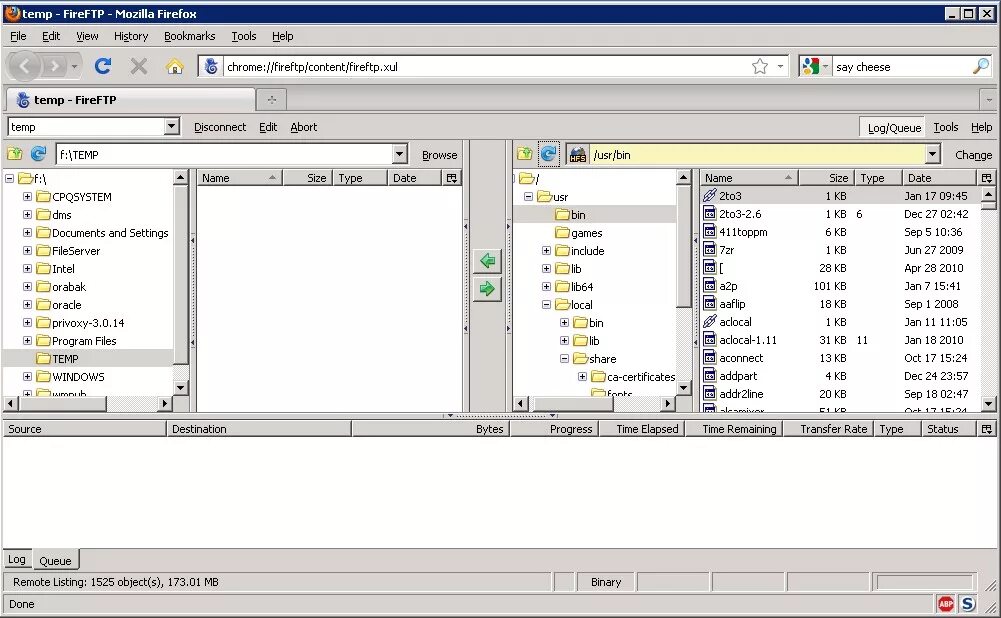Refresh the remote /usr/bin listing
Image resolution: width=1001 pixels, height=618 pixels.
click(x=548, y=154)
